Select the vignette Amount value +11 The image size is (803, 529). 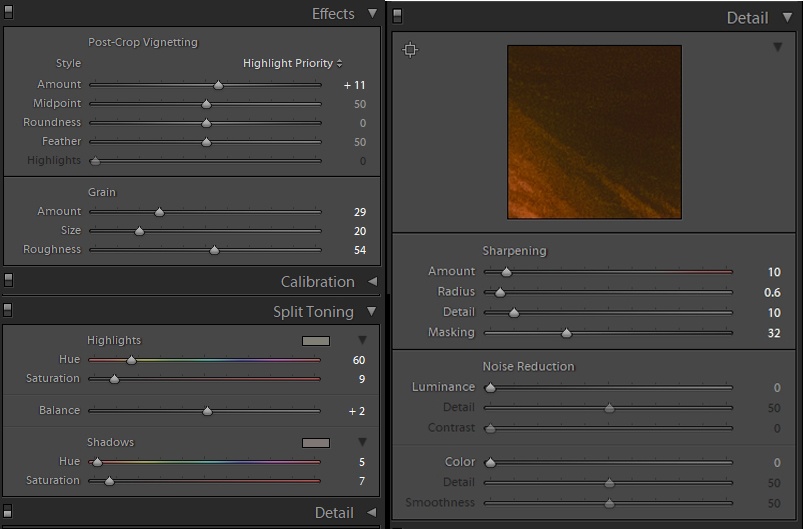(x=354, y=86)
